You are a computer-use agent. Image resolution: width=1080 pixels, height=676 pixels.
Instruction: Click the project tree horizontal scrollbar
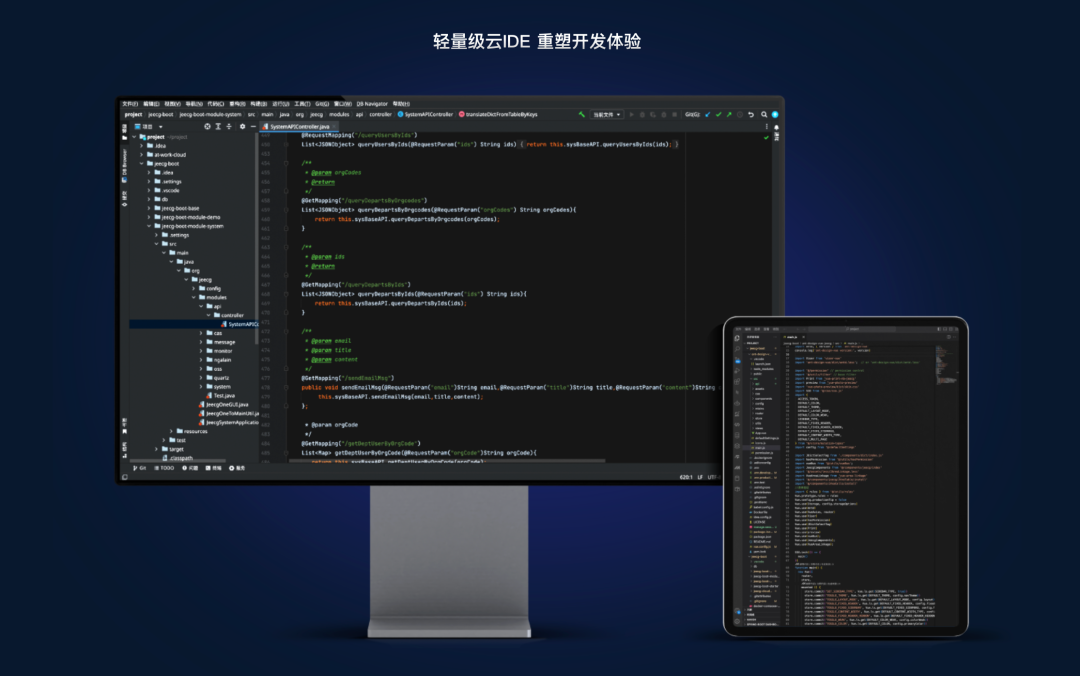(x=178, y=461)
